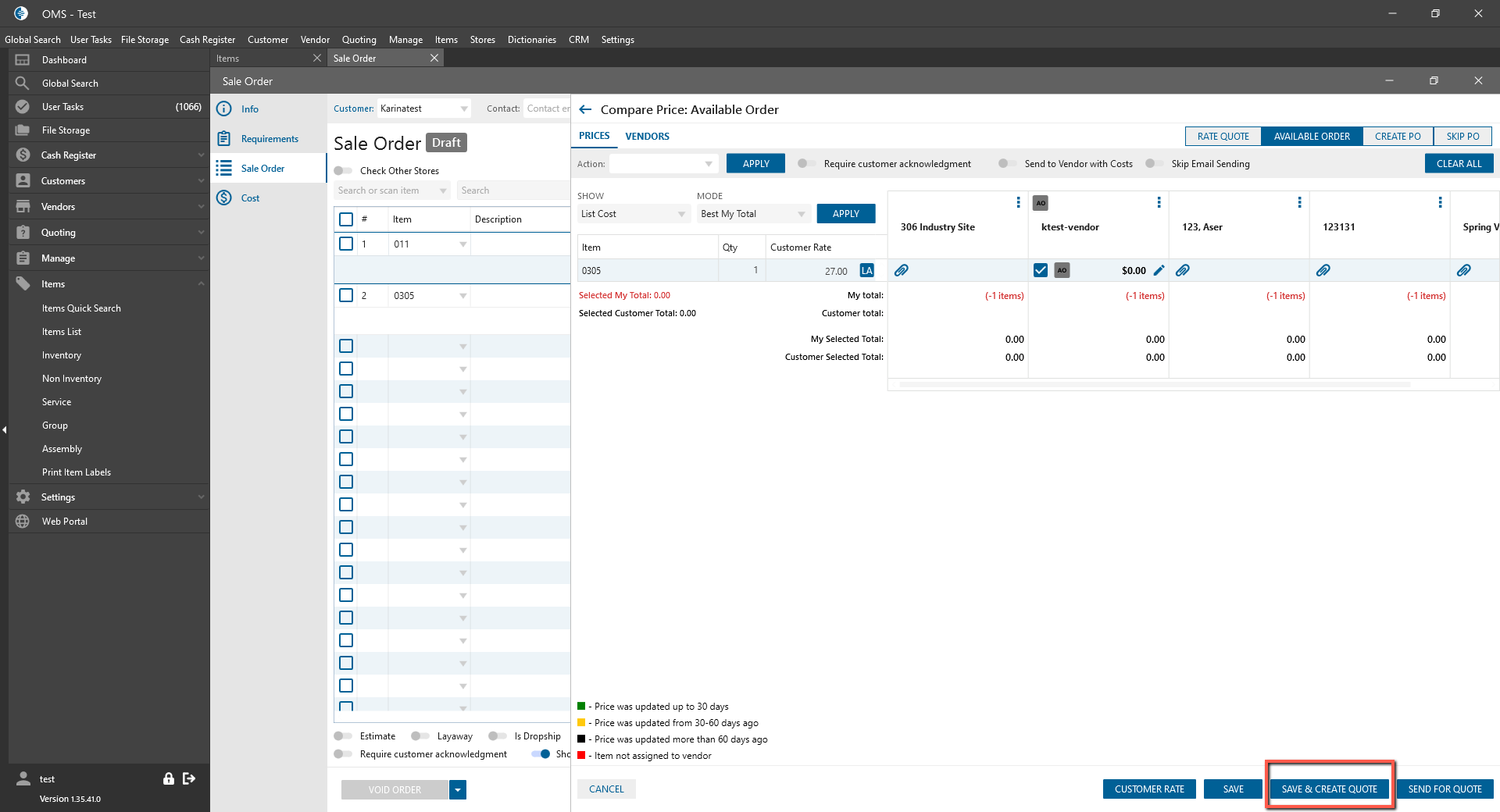Click the Sale Order list icon

pyautogui.click(x=224, y=169)
